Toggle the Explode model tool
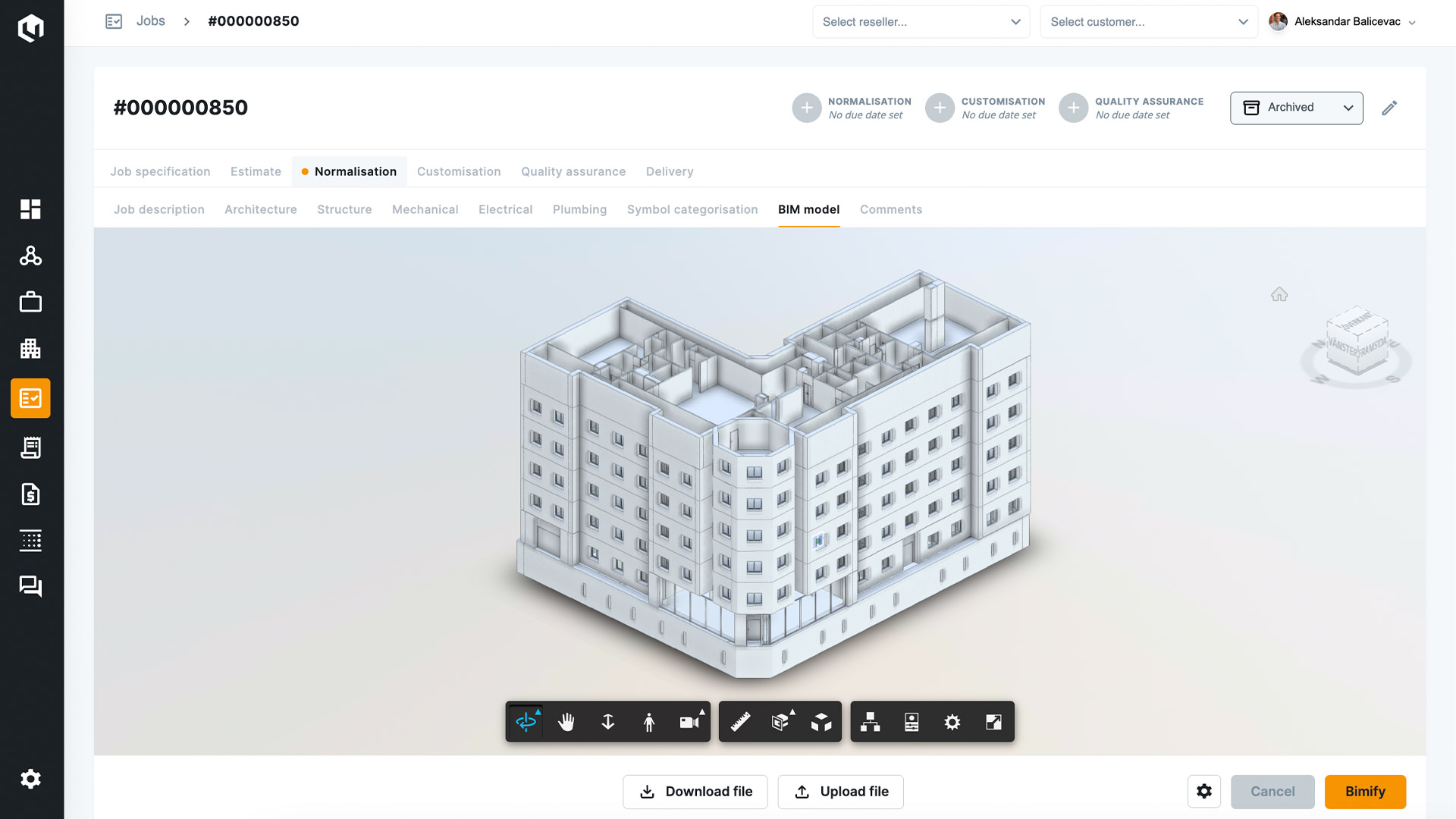This screenshot has height=819, width=1456. pyautogui.click(x=821, y=722)
